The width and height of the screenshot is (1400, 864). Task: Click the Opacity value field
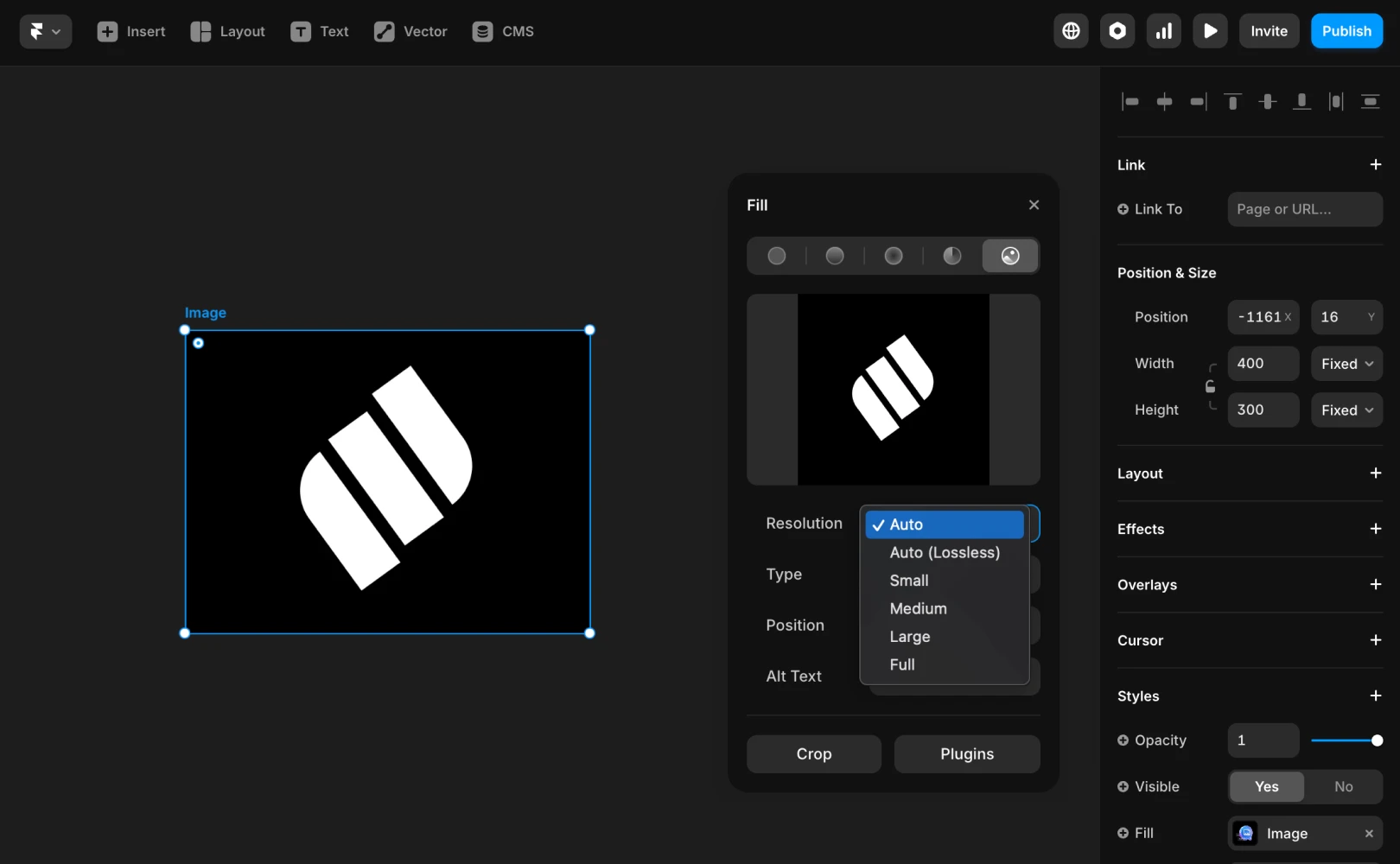tap(1263, 740)
